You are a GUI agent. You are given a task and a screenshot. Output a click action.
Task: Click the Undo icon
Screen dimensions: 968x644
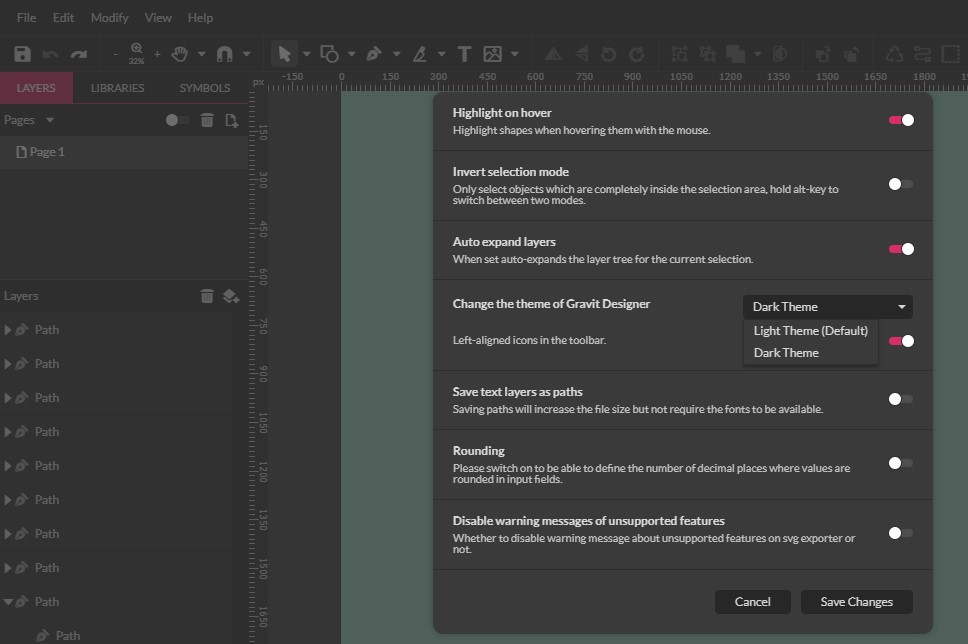(x=49, y=53)
